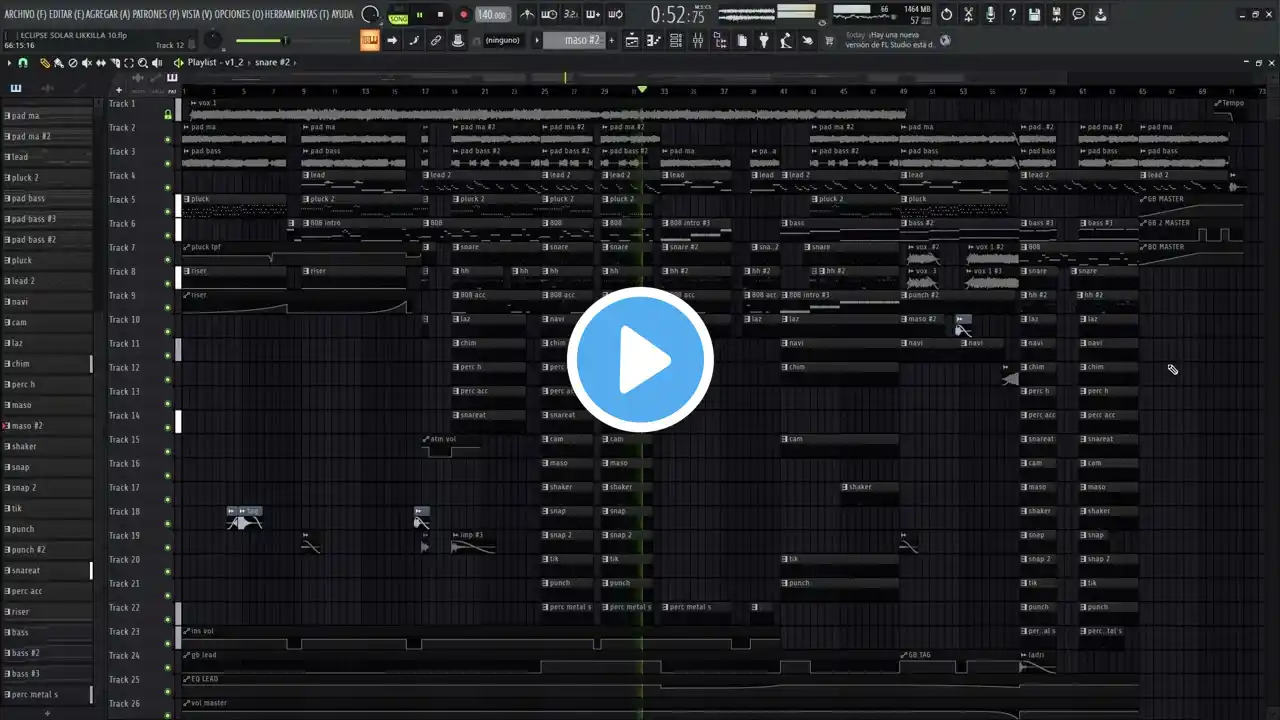
Task: Open the shopping cart content library
Action: pos(829,41)
